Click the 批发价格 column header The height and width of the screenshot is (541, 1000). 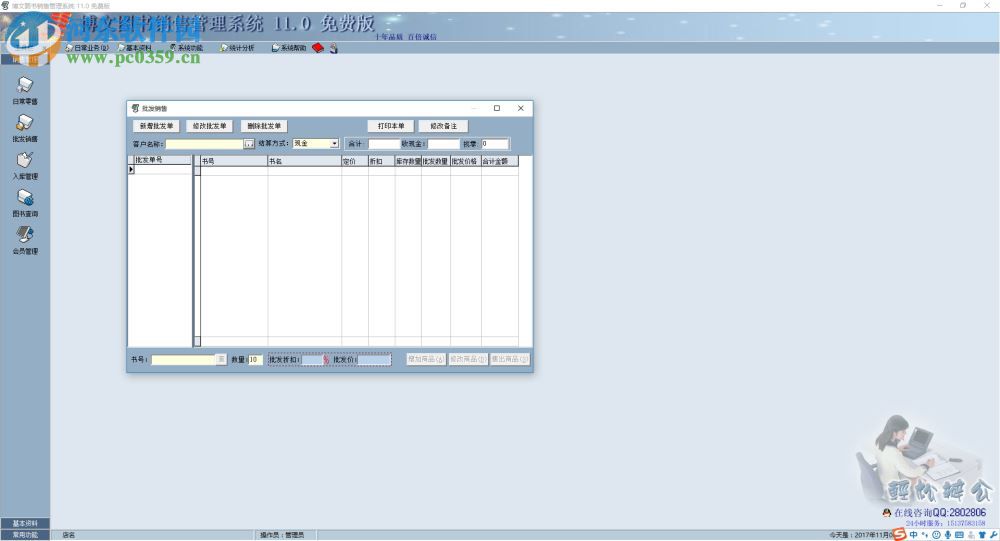[x=466, y=161]
